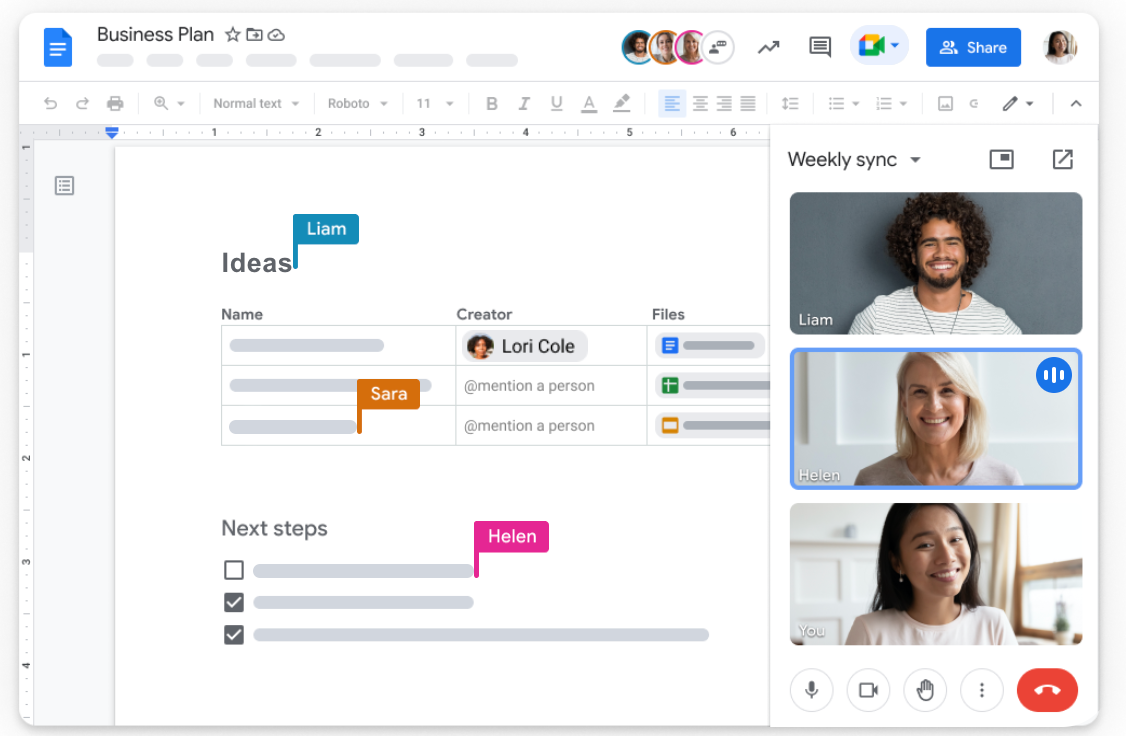The image size is (1126, 736).
Task: Open the more call options menu
Action: coord(982,690)
